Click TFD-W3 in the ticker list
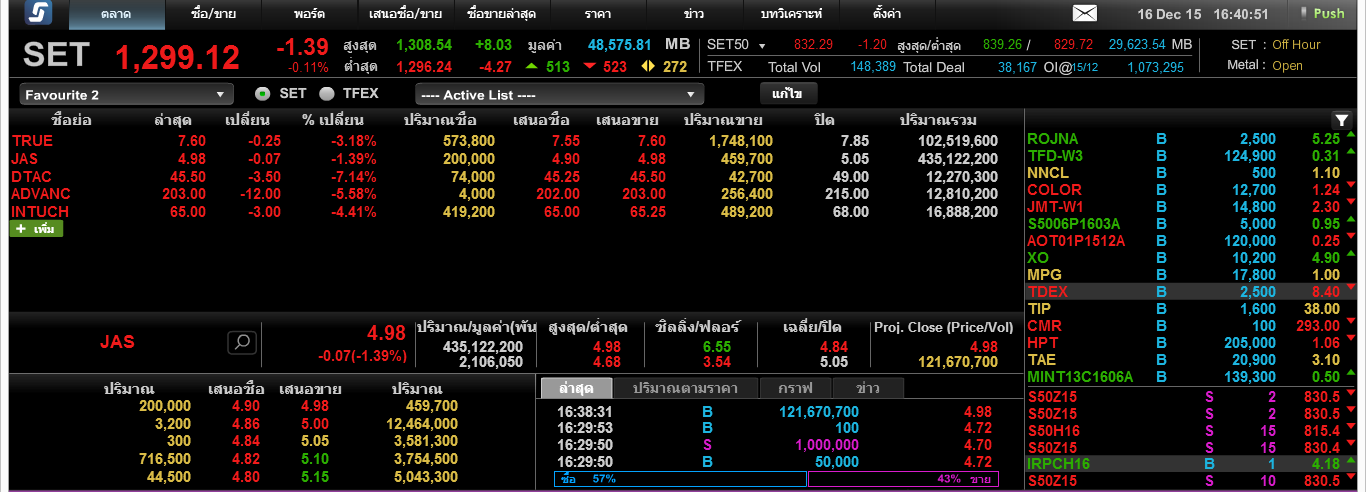 click(1055, 156)
